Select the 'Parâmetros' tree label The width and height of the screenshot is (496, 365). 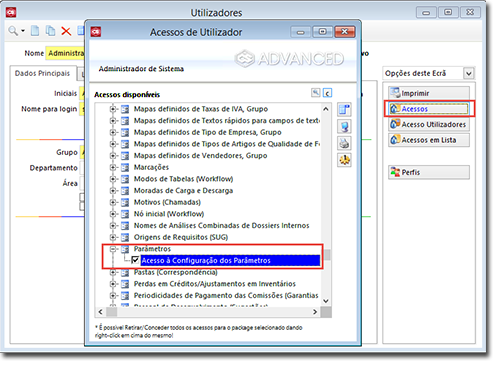152,249
